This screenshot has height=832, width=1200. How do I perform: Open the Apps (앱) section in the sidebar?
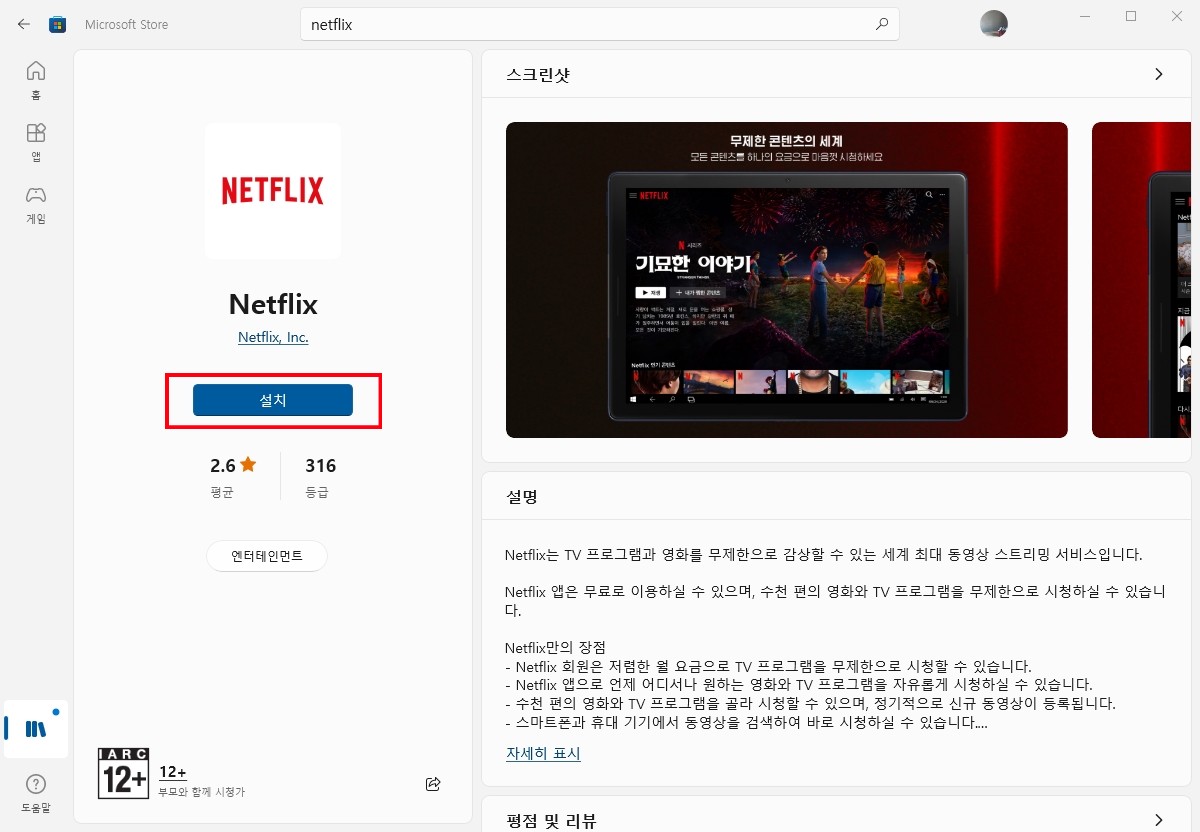coord(36,141)
